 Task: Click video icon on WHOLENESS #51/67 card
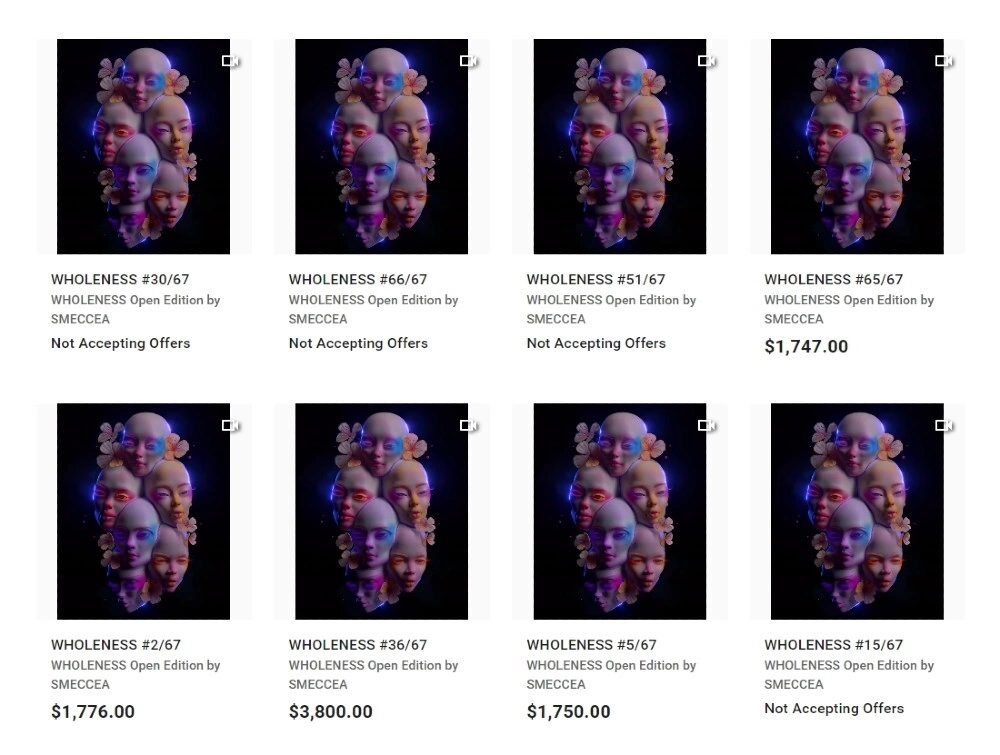[707, 61]
